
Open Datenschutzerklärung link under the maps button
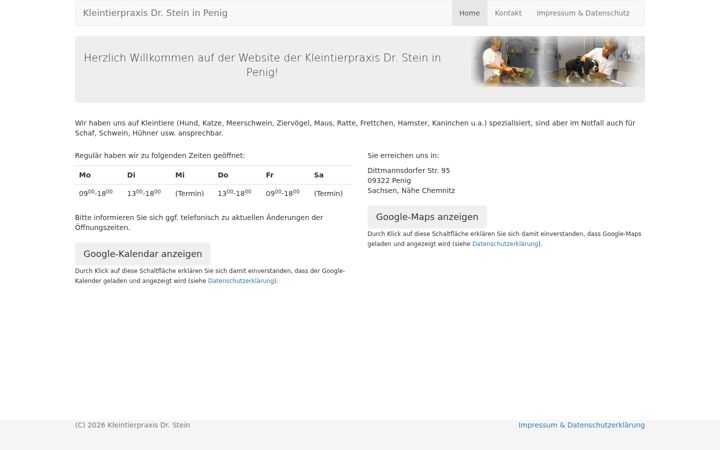click(x=506, y=244)
